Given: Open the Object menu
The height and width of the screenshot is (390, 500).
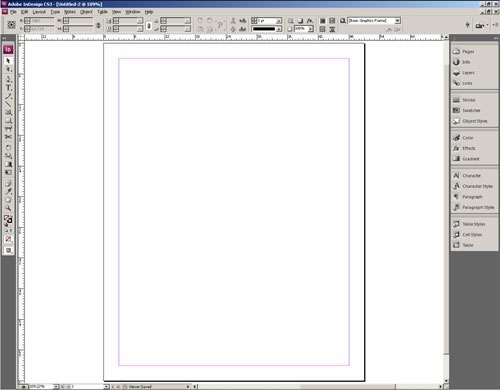Looking at the screenshot, I should coord(86,12).
